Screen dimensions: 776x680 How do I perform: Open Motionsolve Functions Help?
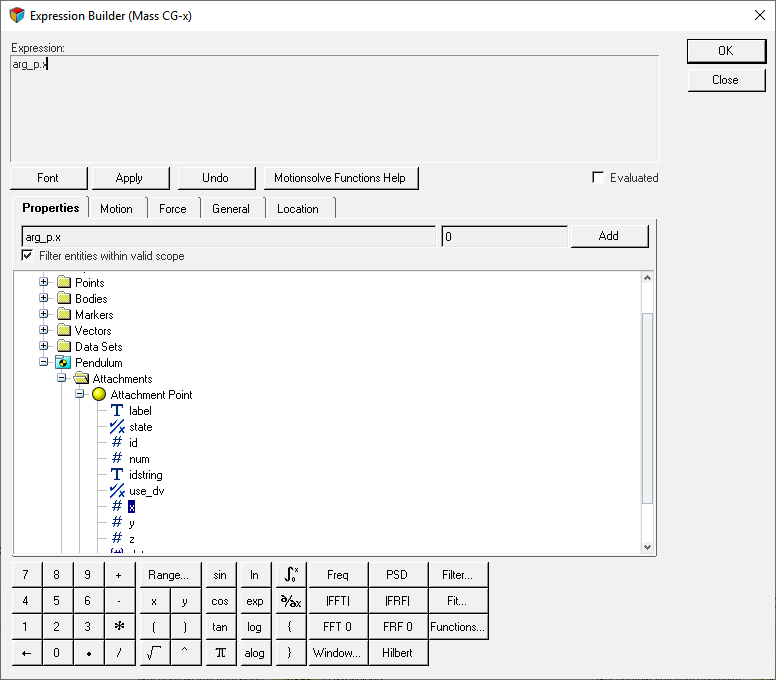click(x=340, y=178)
